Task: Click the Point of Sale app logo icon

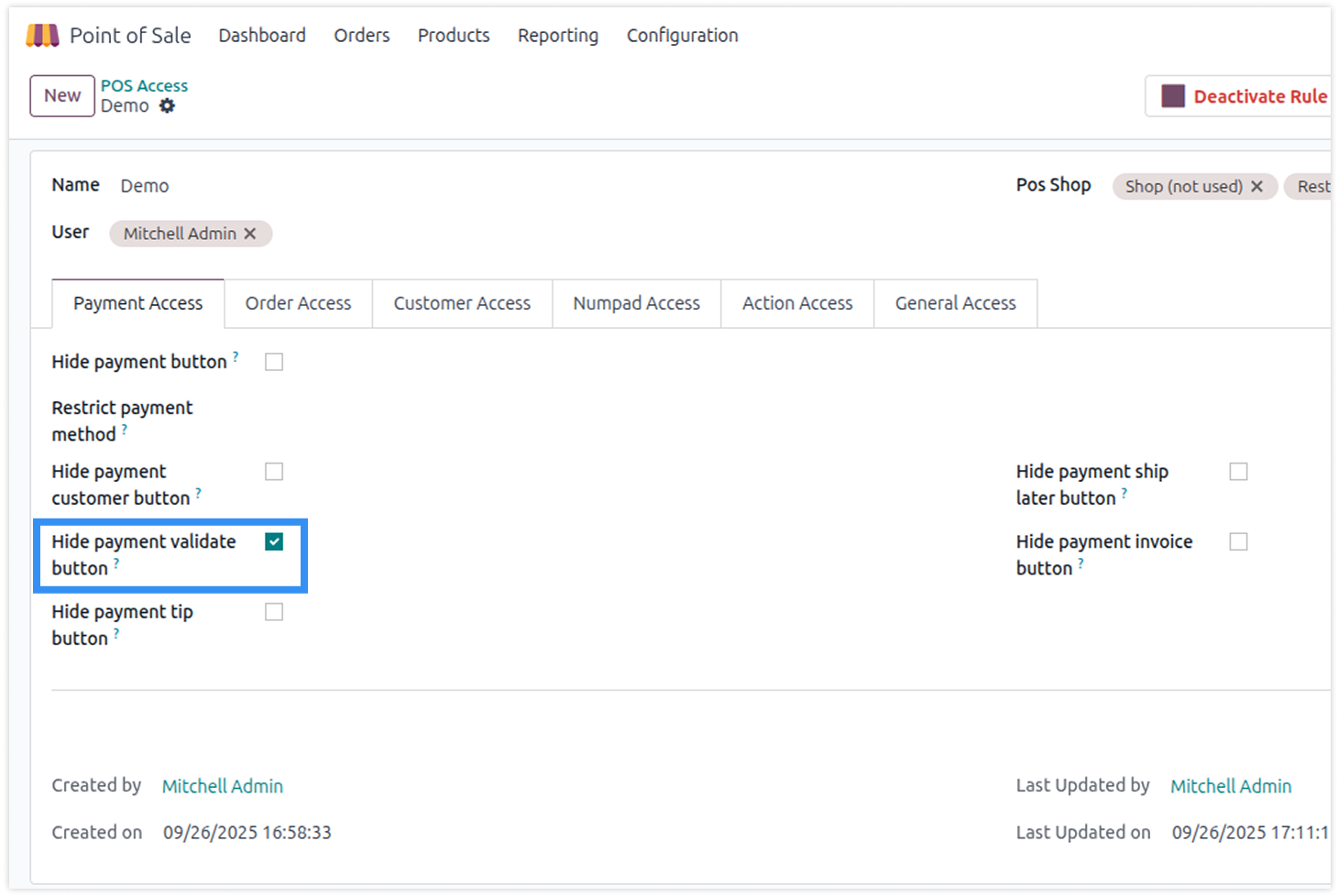Action: [x=42, y=36]
